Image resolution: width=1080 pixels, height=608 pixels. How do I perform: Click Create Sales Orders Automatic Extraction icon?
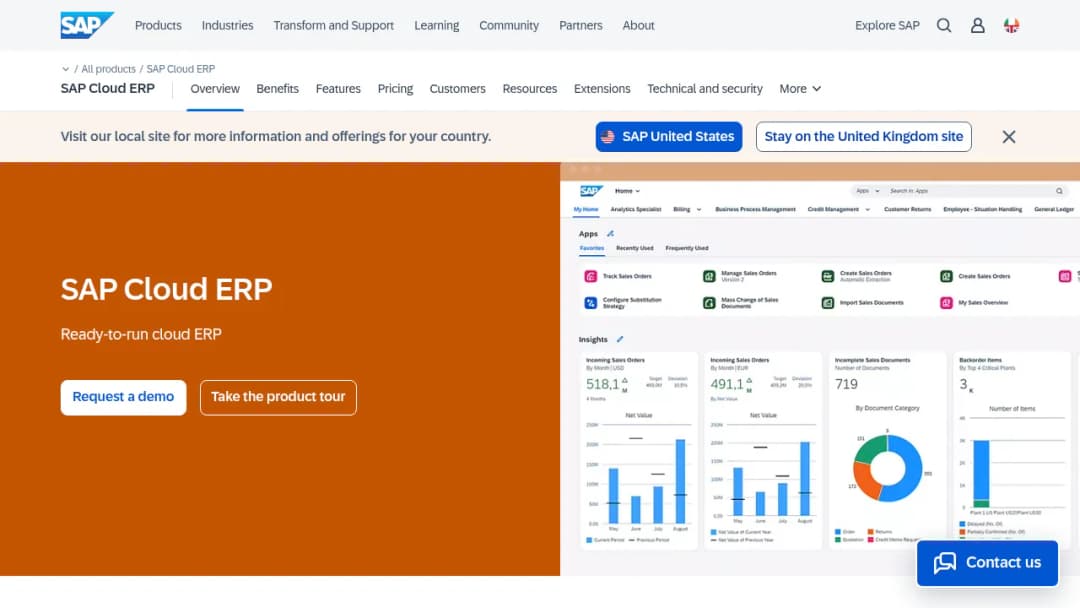[x=827, y=276]
